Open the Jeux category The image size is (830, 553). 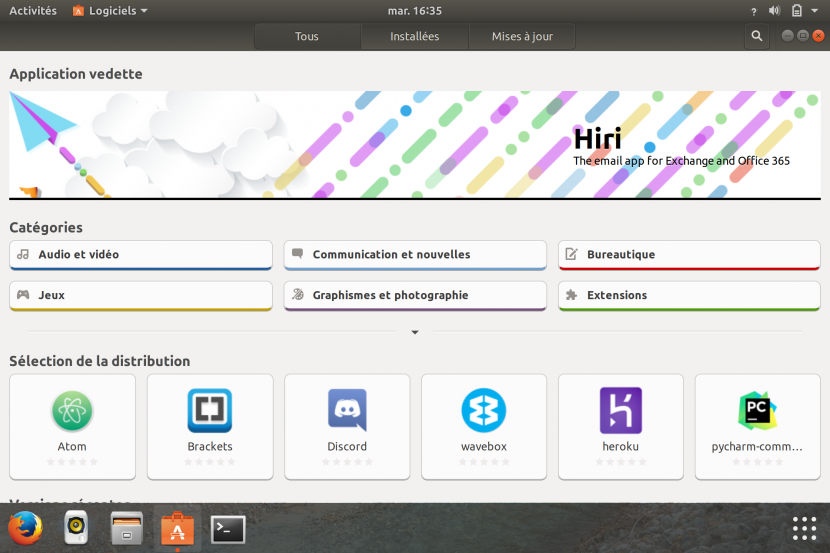[x=141, y=296]
